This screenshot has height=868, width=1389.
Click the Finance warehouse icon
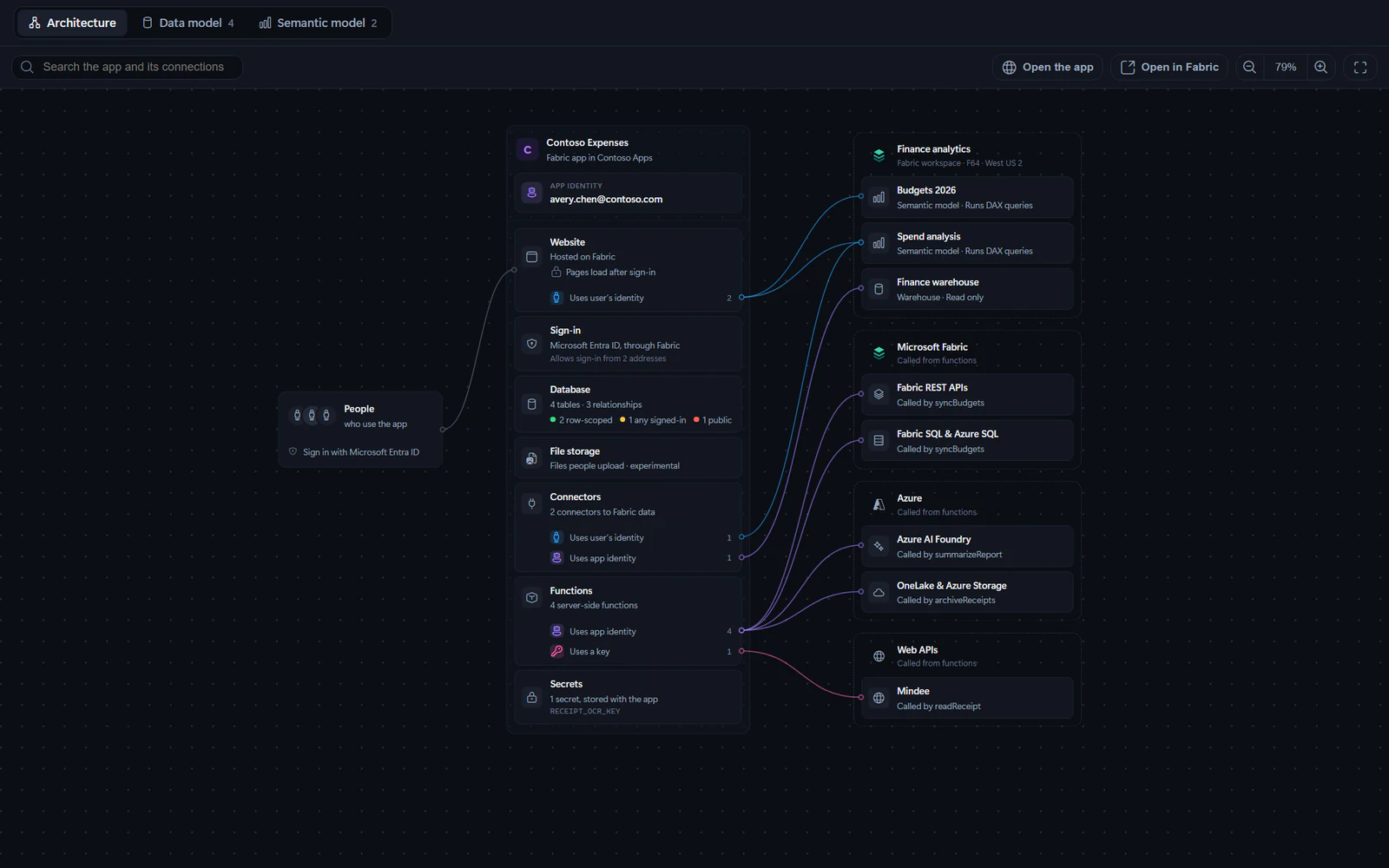879,289
